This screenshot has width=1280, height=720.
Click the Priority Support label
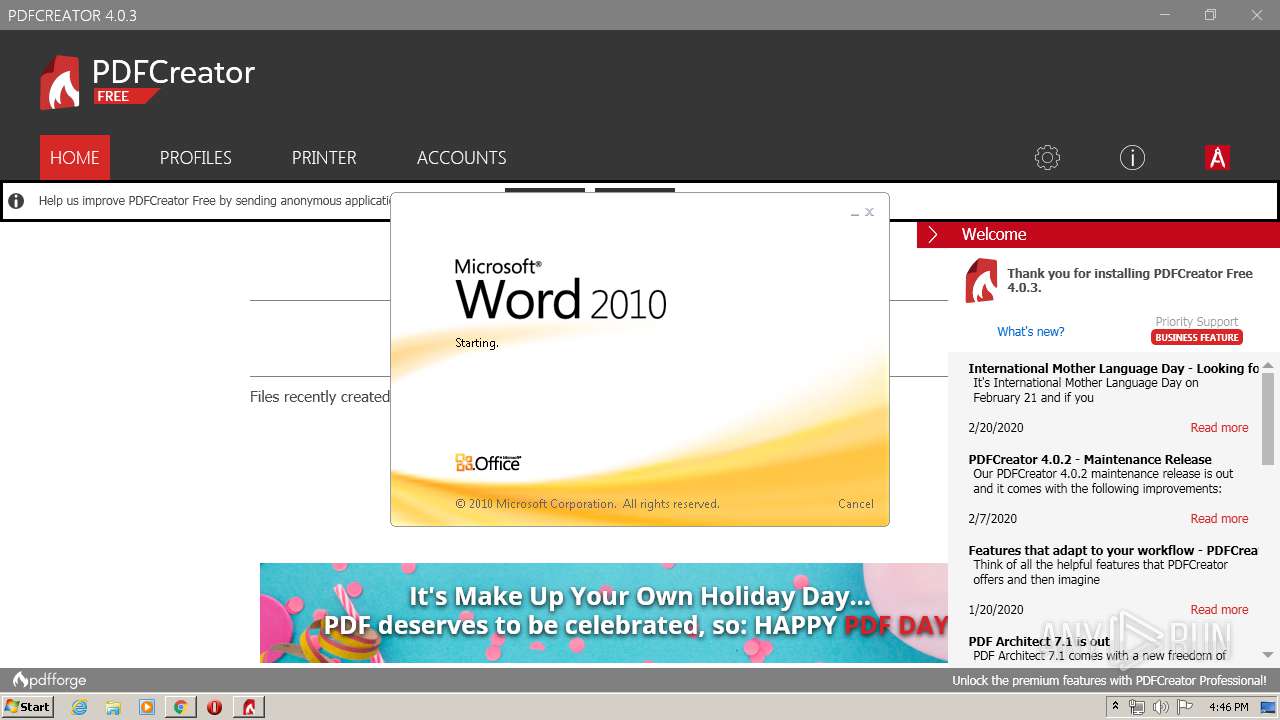click(1197, 322)
